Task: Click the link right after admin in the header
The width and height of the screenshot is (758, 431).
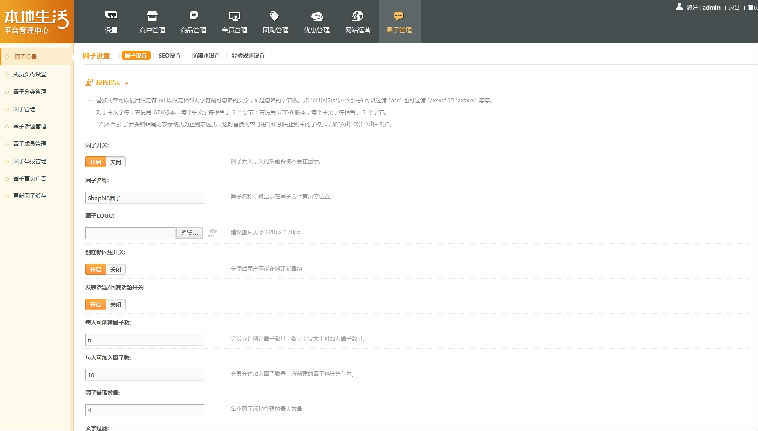Action: click(733, 7)
